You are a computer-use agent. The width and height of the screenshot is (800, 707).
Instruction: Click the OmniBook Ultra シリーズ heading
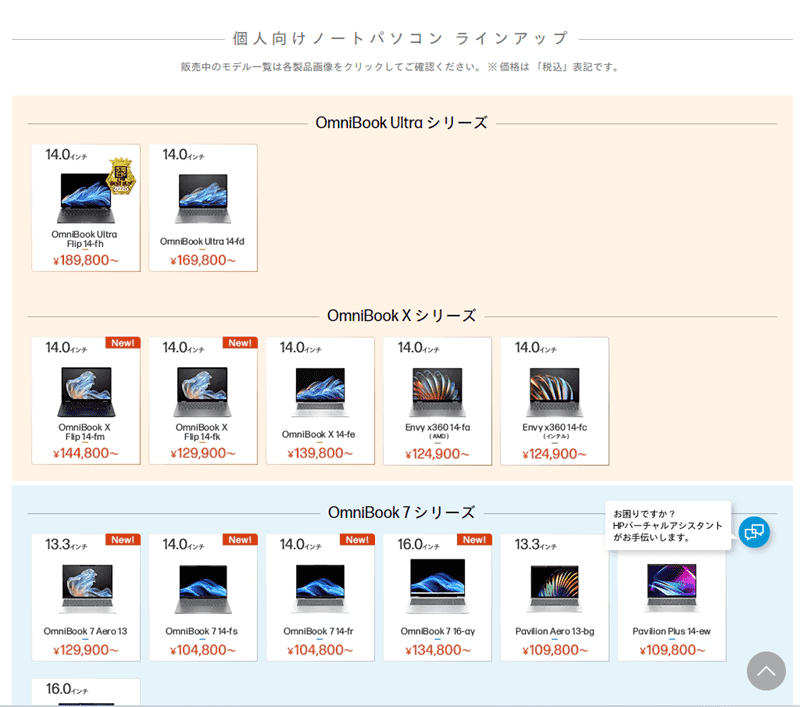point(402,123)
